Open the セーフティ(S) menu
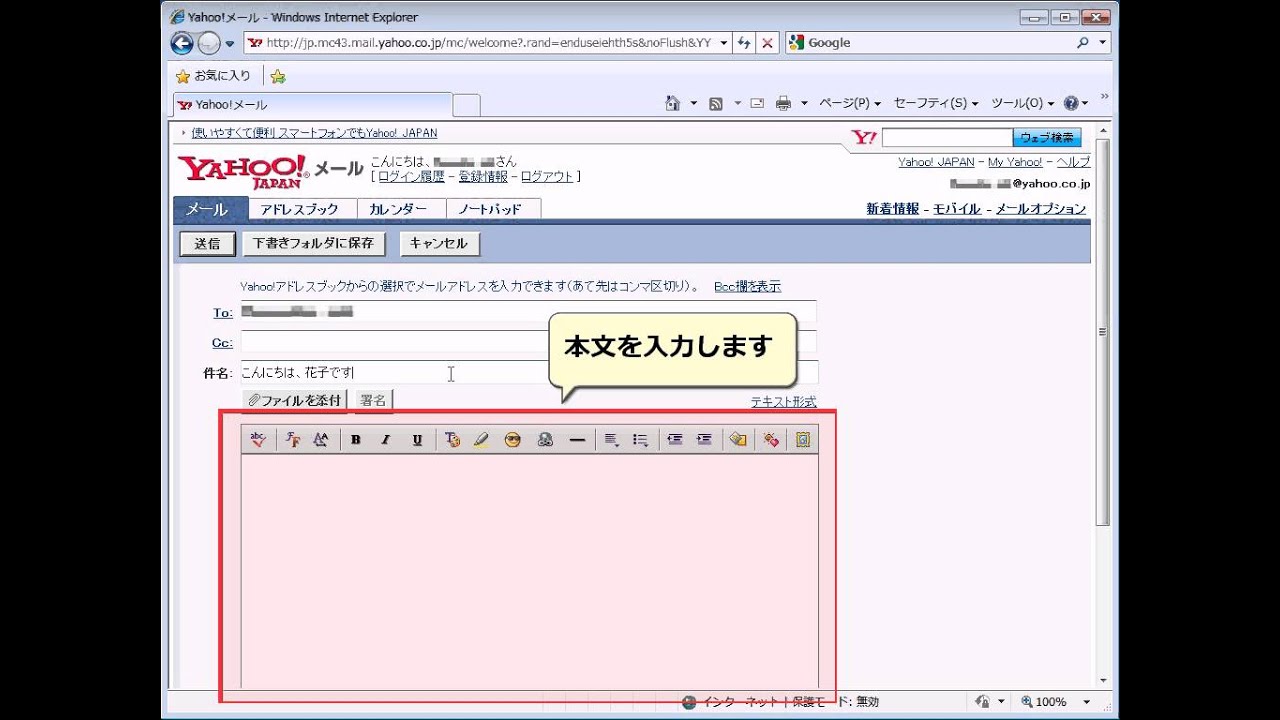This screenshot has width=1280, height=720. point(936,103)
